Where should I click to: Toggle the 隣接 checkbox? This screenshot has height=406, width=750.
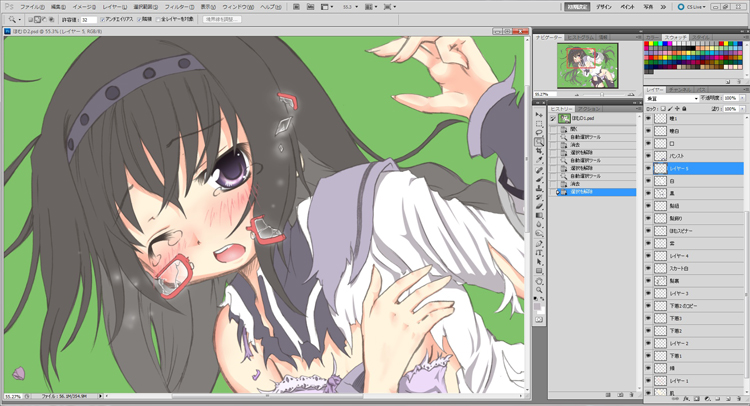(x=139, y=20)
